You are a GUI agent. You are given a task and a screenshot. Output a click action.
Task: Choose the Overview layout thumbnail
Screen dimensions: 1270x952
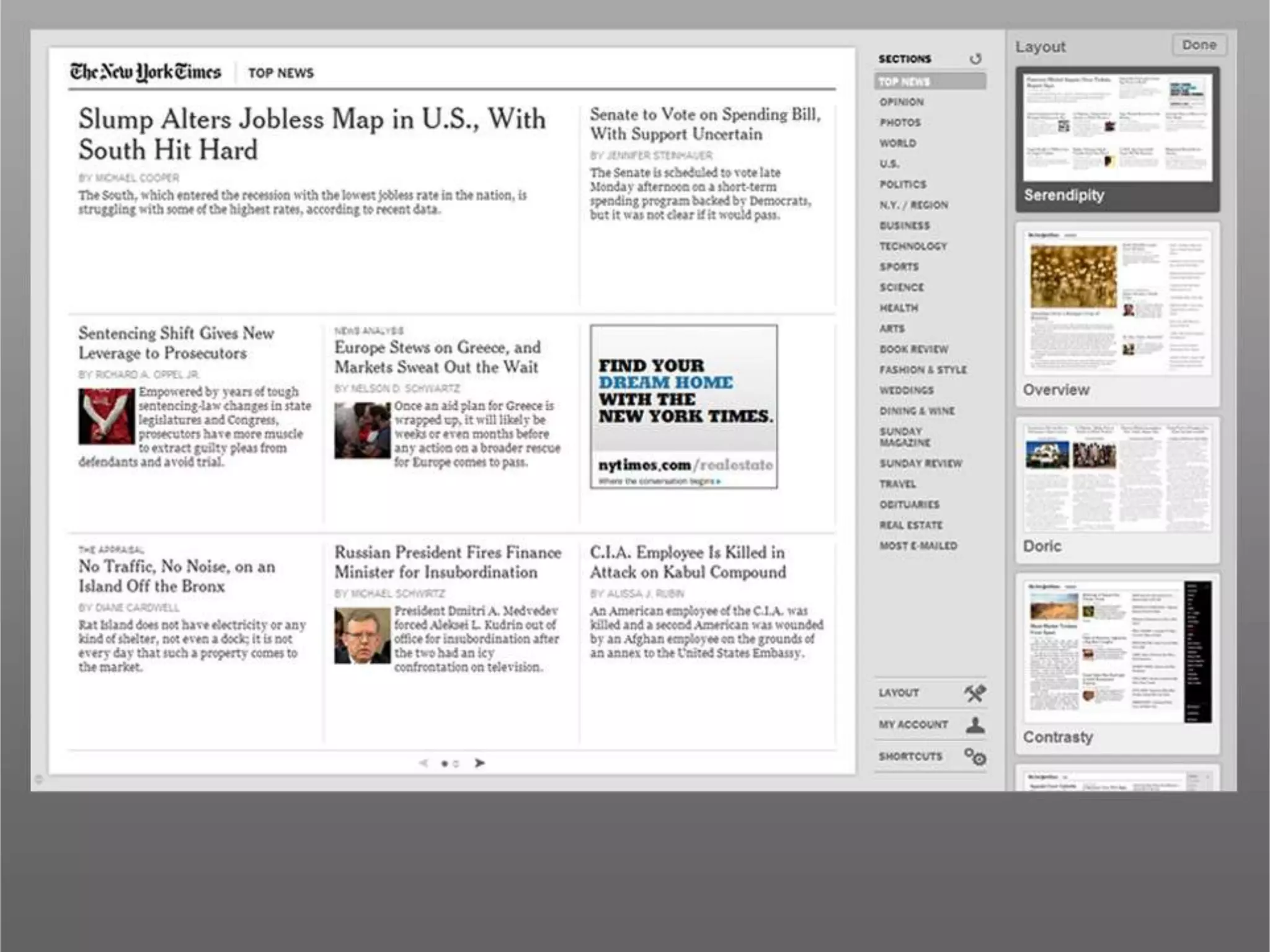coord(1117,303)
